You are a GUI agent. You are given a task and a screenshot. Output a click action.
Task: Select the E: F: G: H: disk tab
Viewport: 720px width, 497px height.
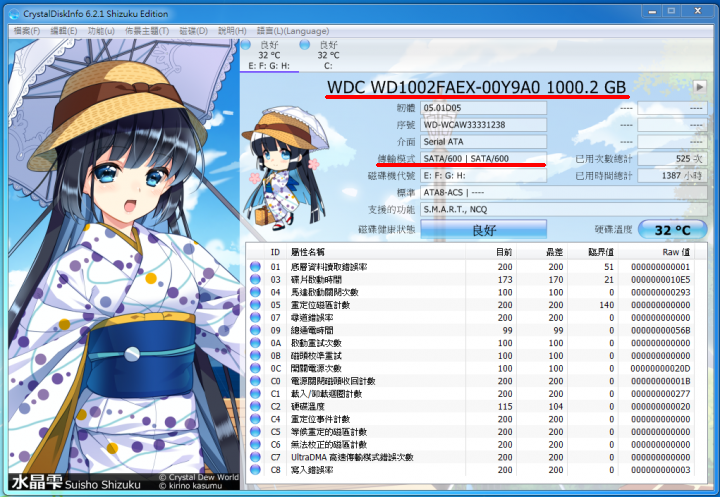[x=269, y=56]
